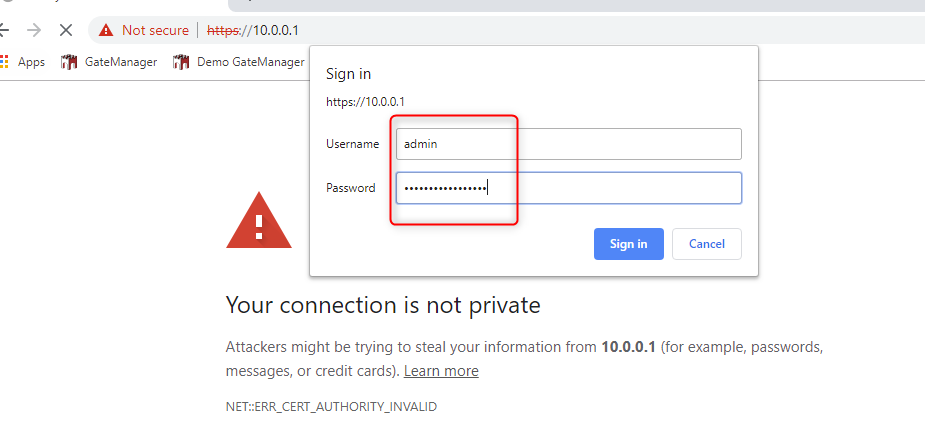Click the Your connection is not private heading

click(x=383, y=306)
